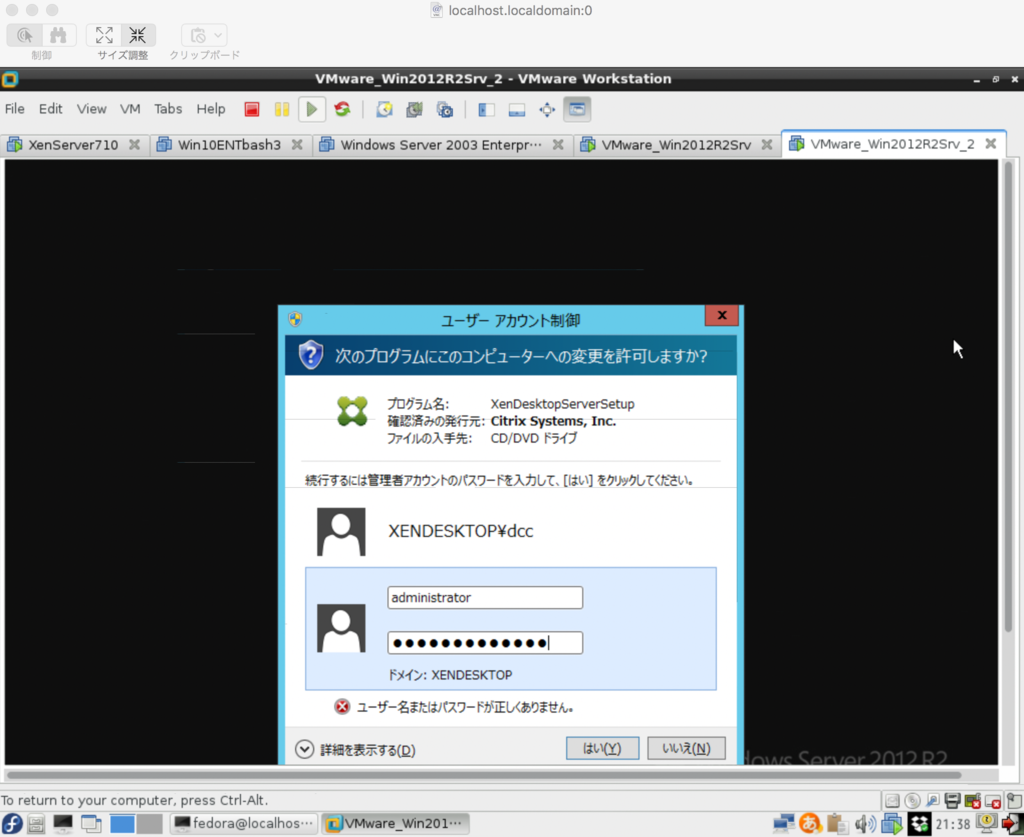The image size is (1024, 837).
Task: Open the clipboard dropdown
Action: (x=204, y=35)
